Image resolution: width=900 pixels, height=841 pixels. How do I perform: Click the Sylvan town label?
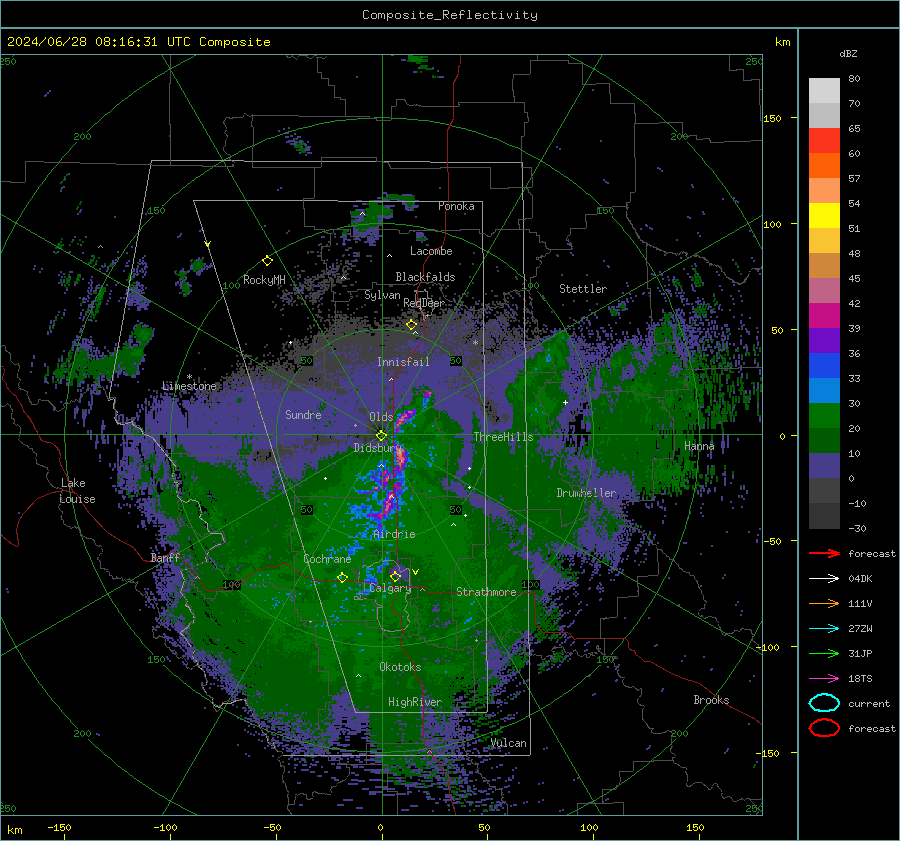(382, 295)
